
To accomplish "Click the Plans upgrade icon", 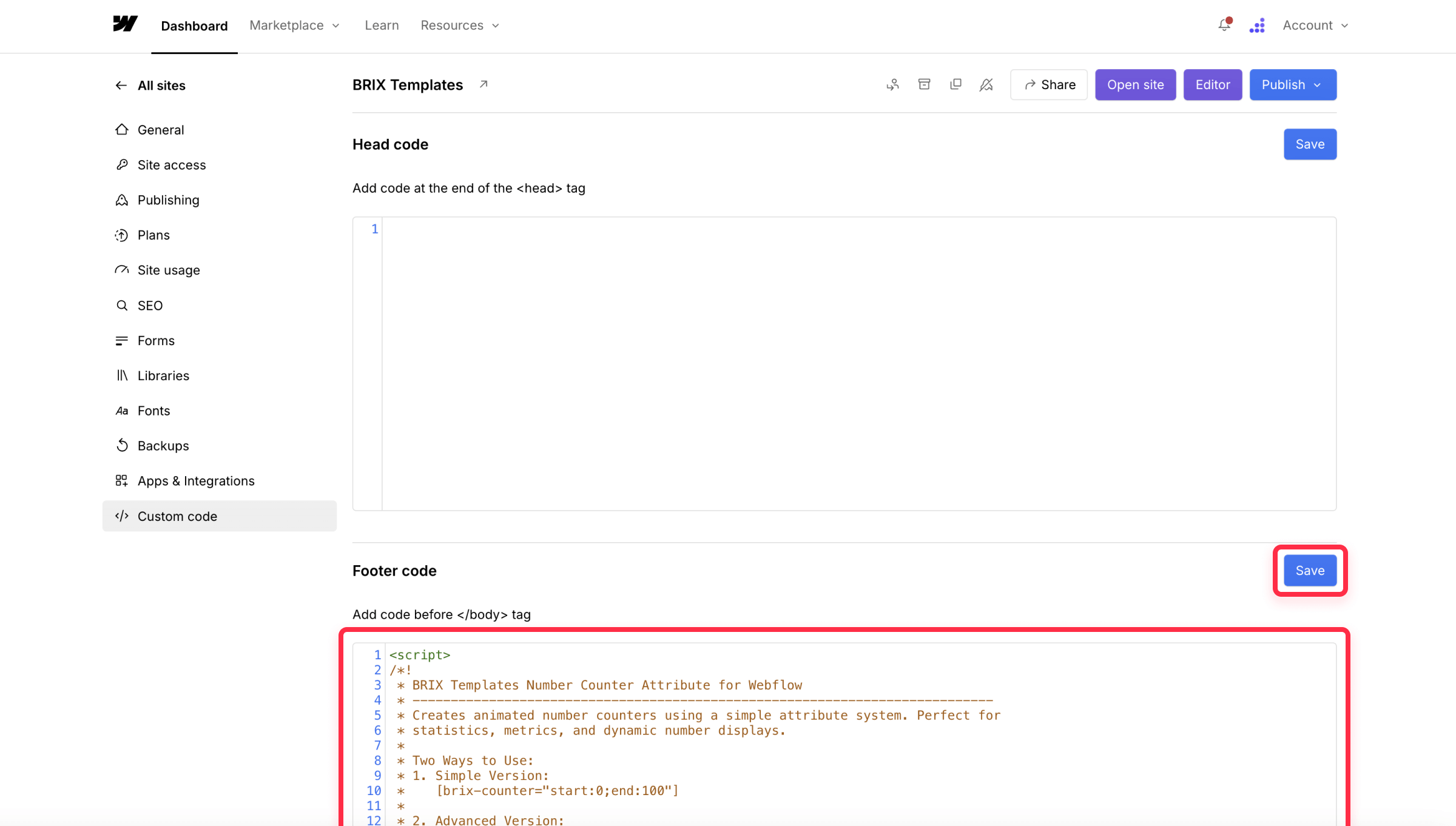I will (122, 235).
